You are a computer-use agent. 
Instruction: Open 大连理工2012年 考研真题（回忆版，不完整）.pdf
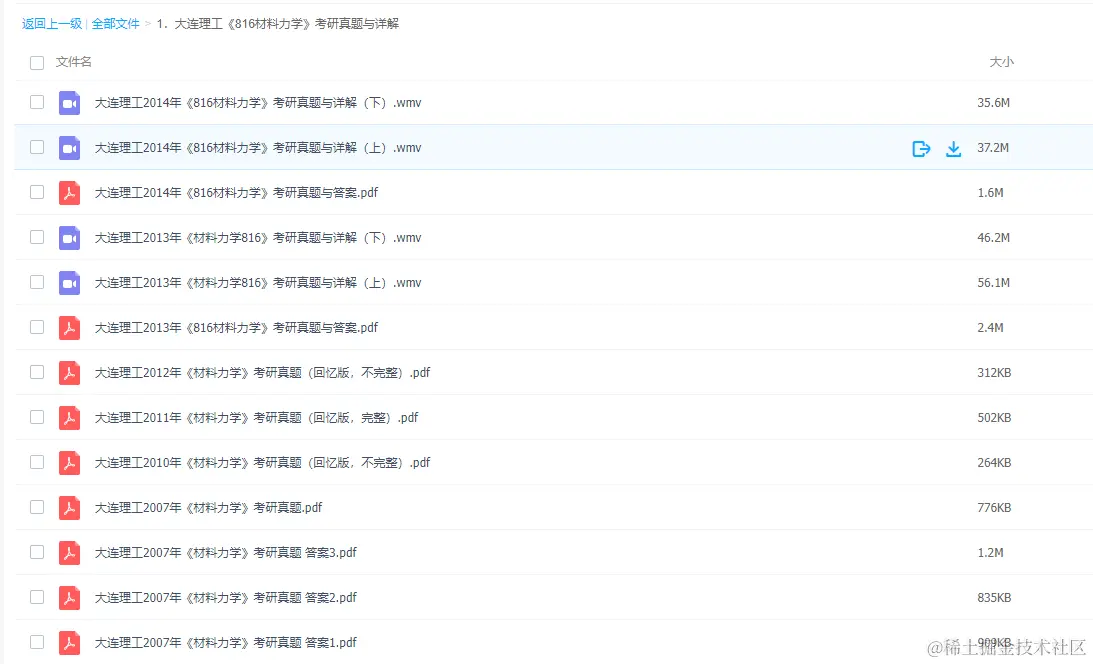[262, 373]
